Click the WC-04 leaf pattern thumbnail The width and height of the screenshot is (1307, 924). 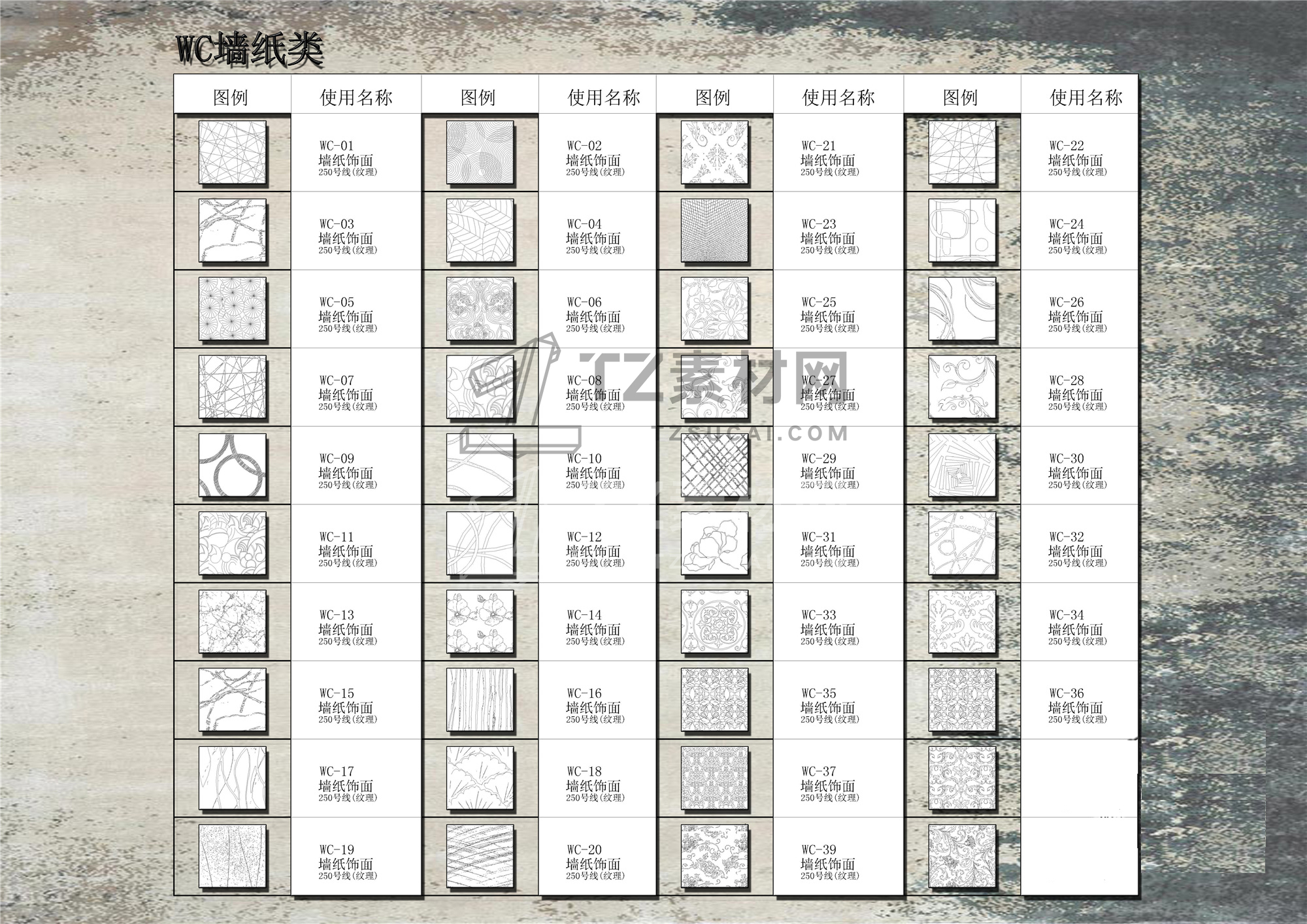480,231
